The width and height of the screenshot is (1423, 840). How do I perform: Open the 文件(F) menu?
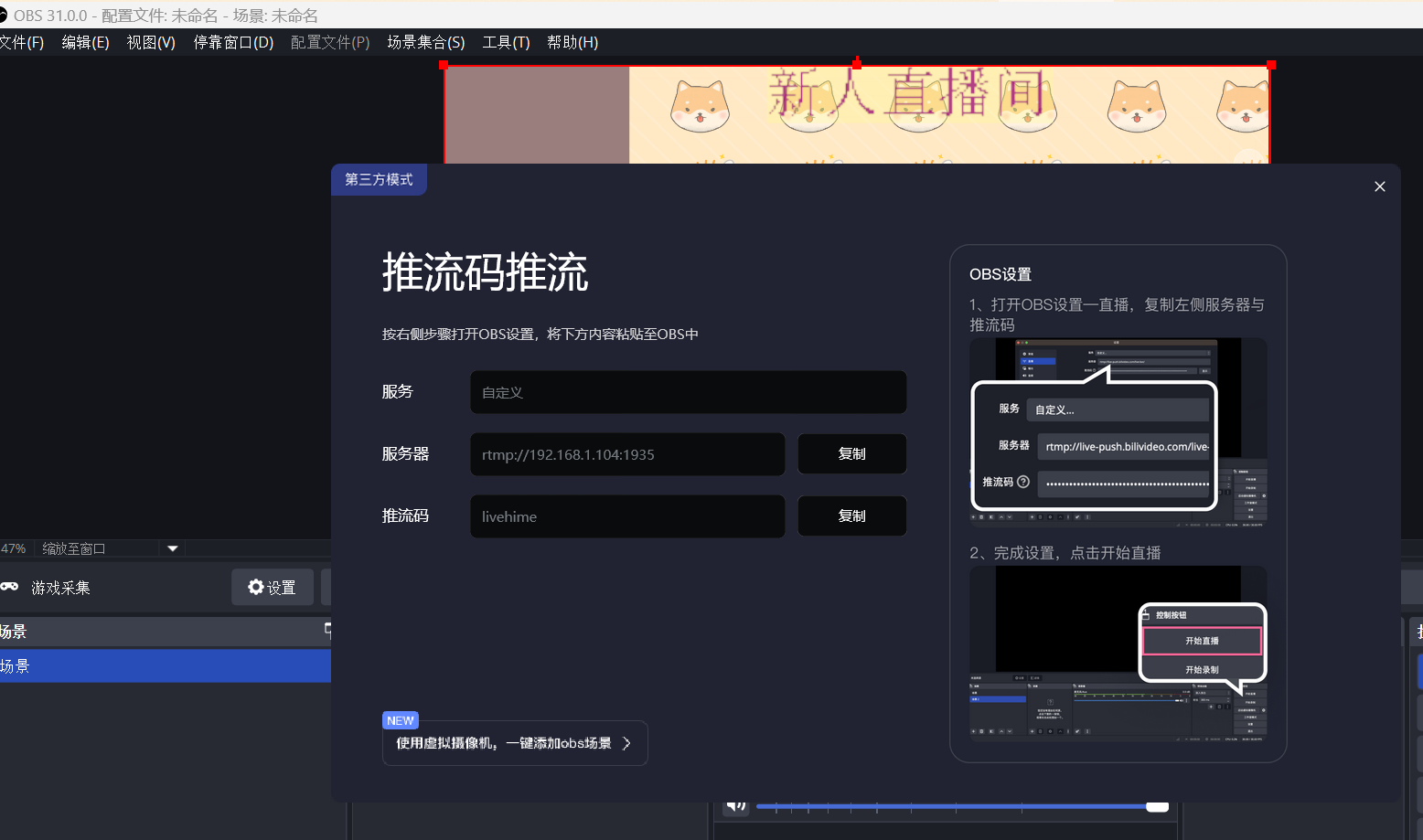point(22,42)
